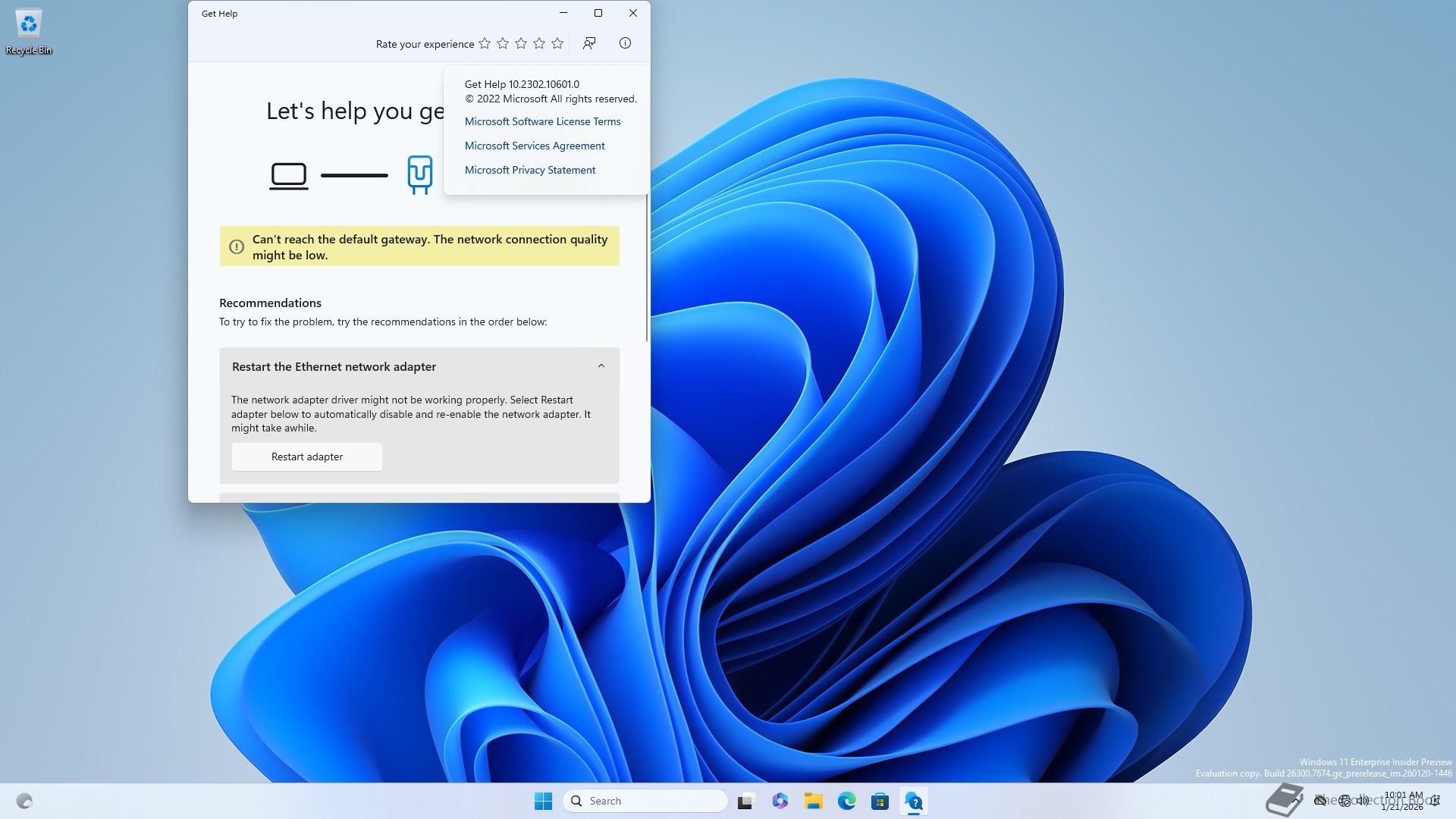This screenshot has height=819, width=1456.
Task: Click the Get Help vertical scrollbar
Action: [x=647, y=265]
